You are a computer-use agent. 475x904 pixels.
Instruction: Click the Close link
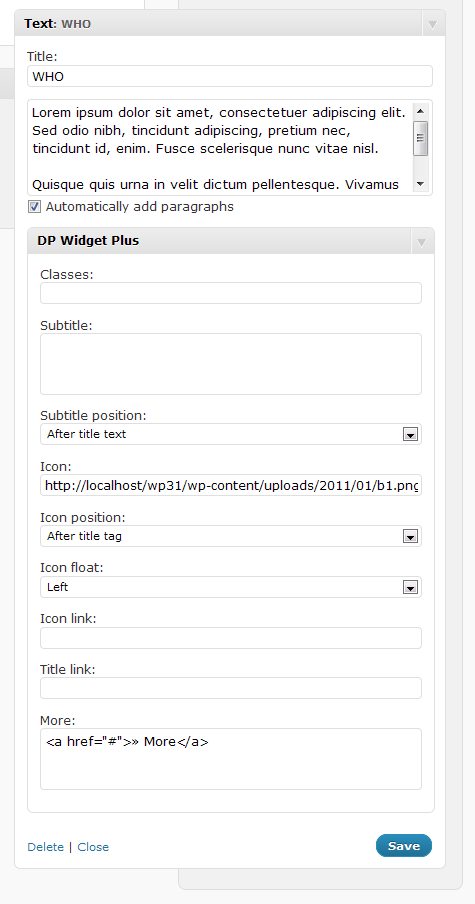pyautogui.click(x=93, y=847)
